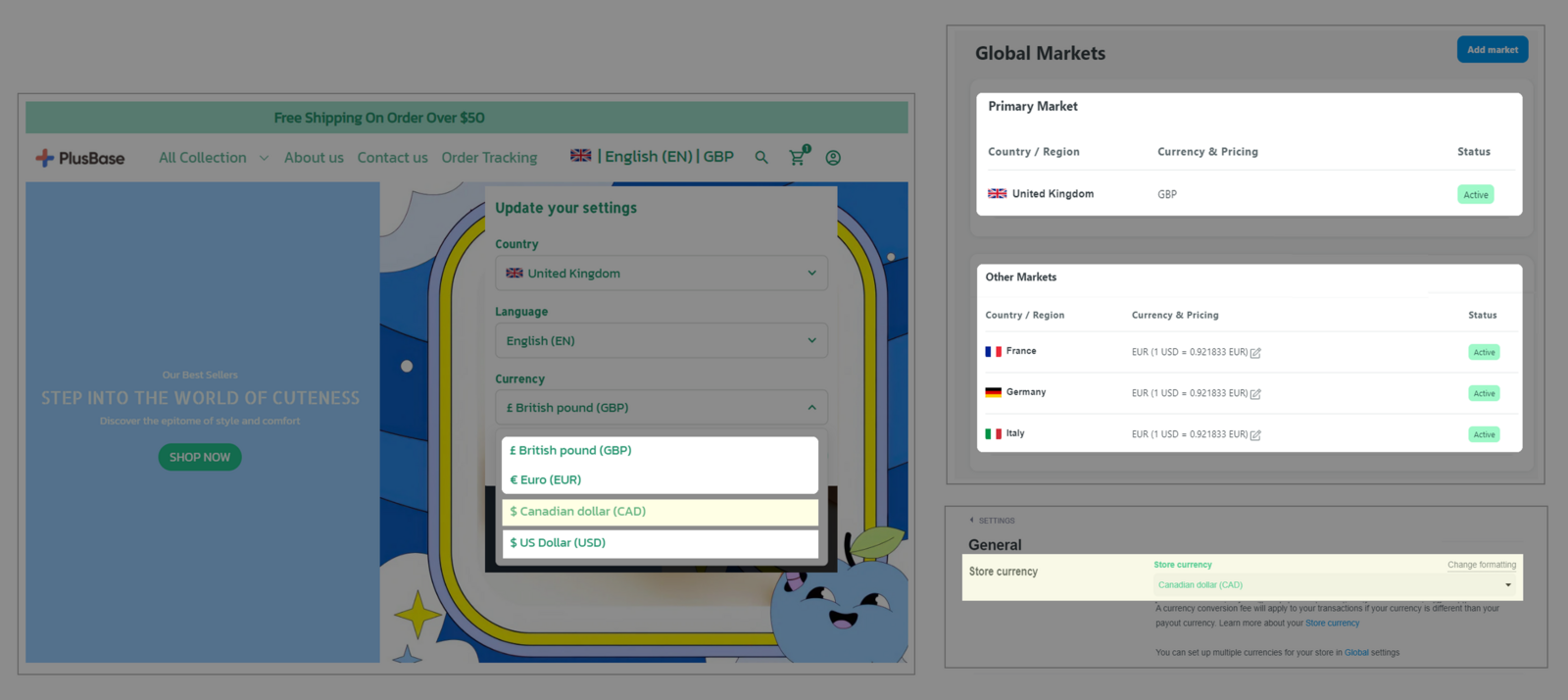Click the search magnifier icon
This screenshot has height=700, width=1568.
click(x=761, y=158)
